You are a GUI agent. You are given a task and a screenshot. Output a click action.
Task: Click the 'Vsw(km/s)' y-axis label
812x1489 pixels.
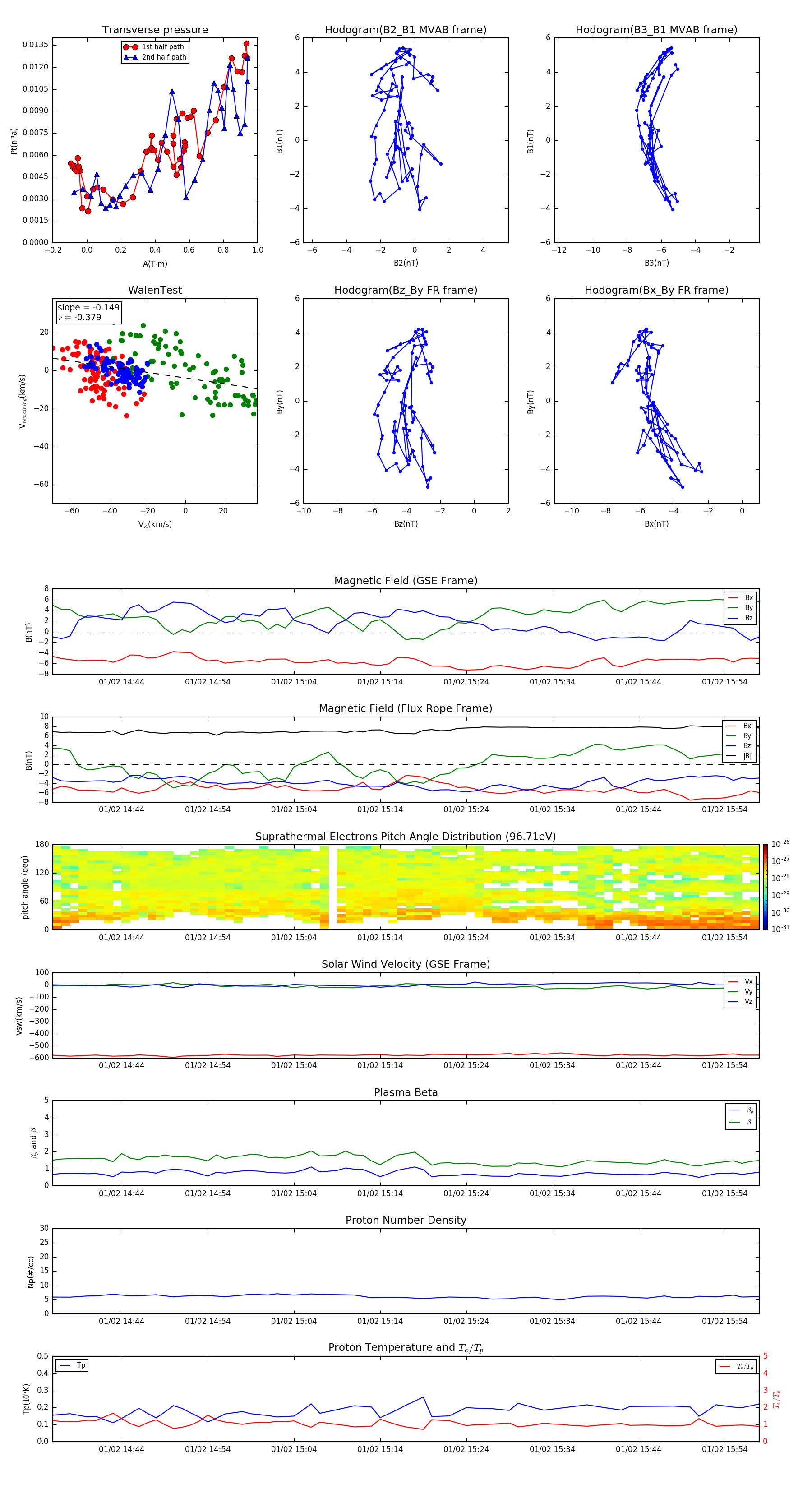click(18, 1016)
